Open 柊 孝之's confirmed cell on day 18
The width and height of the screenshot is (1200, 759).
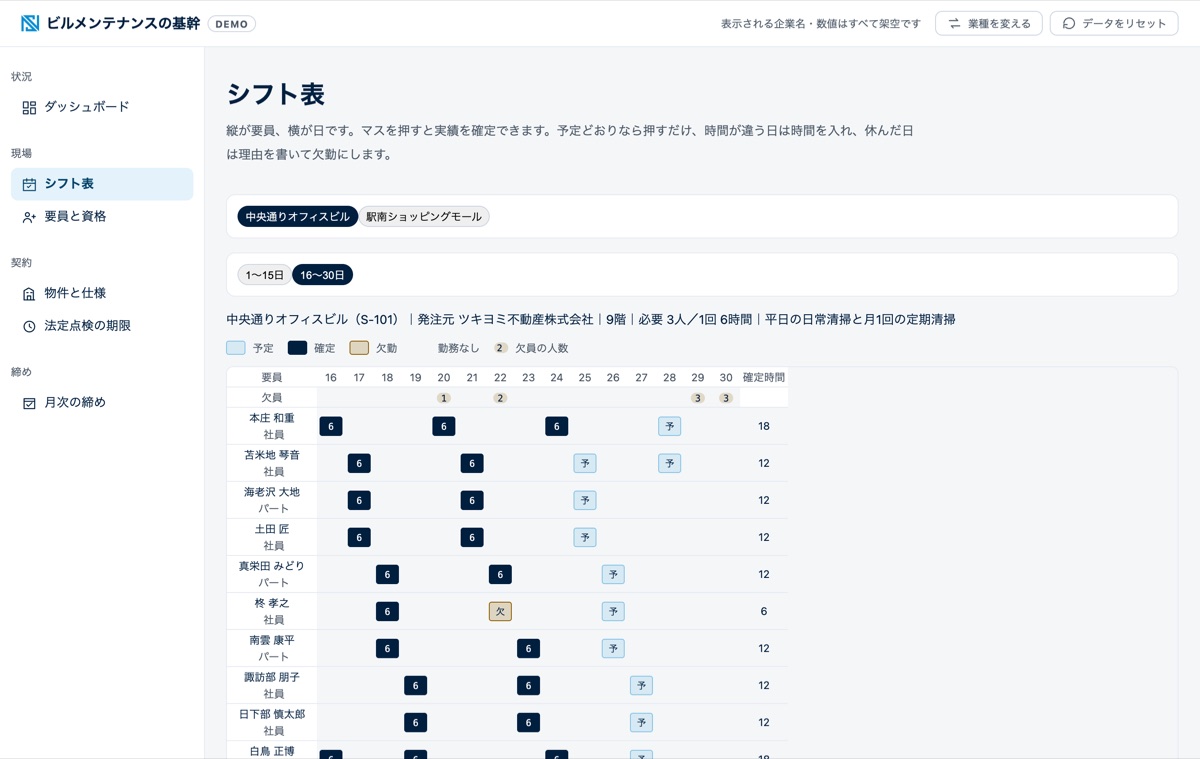(x=387, y=611)
